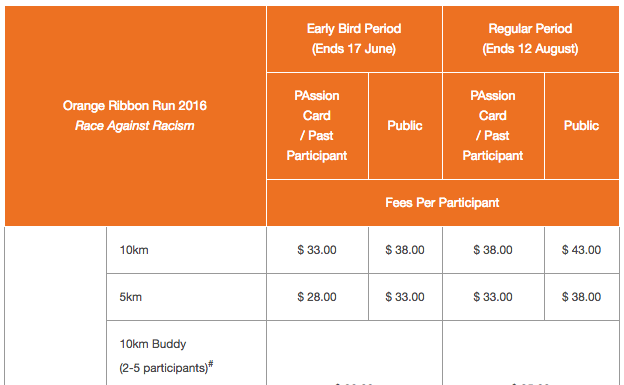Click the 10km Regular PAssion Card $ 38.00 cell
Screen dimensions: 624x385
click(493, 250)
